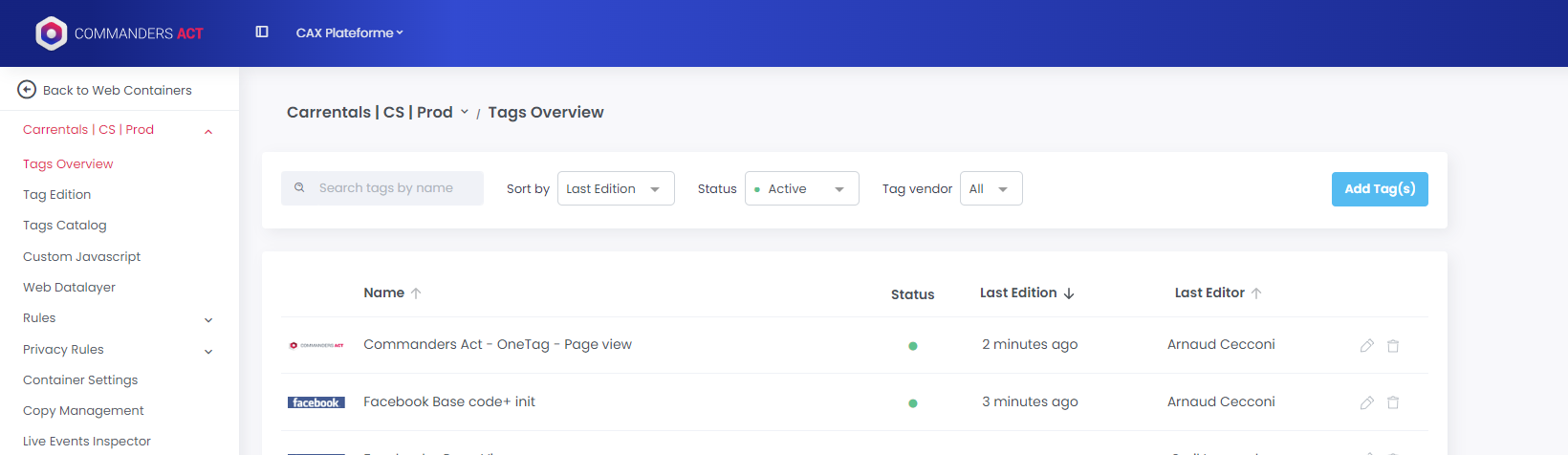The image size is (1568, 455).
Task: Sort by Last Edition column arrow
Action: [x=1069, y=293]
